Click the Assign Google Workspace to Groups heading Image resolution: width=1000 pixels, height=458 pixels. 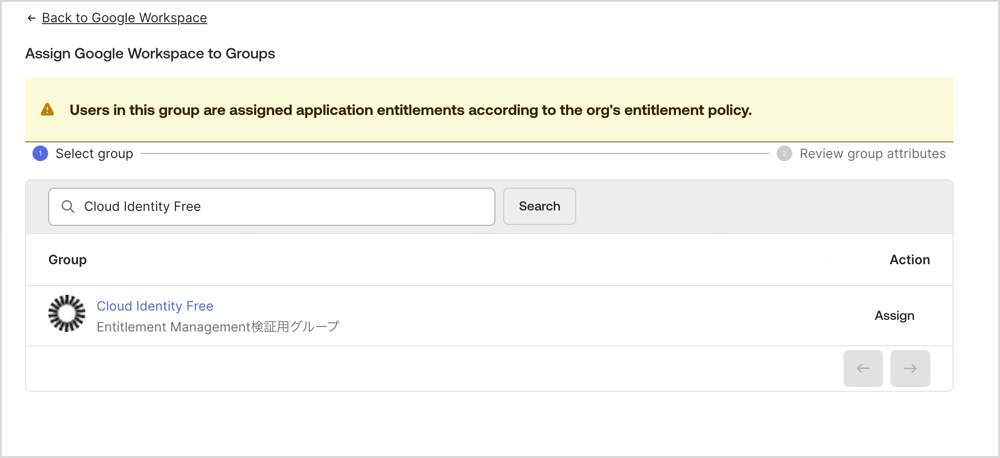coord(151,54)
